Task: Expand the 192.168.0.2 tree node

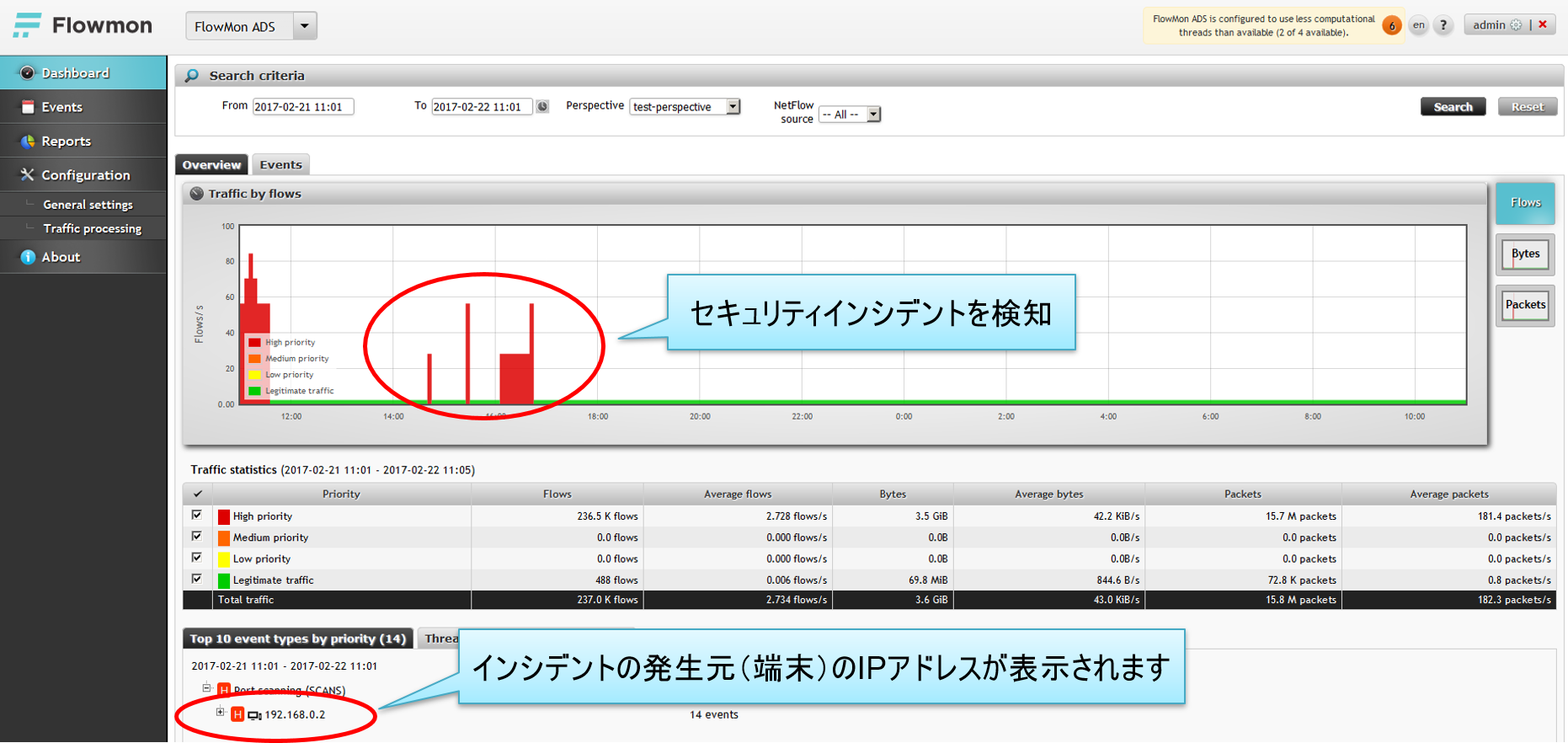Action: (x=221, y=713)
